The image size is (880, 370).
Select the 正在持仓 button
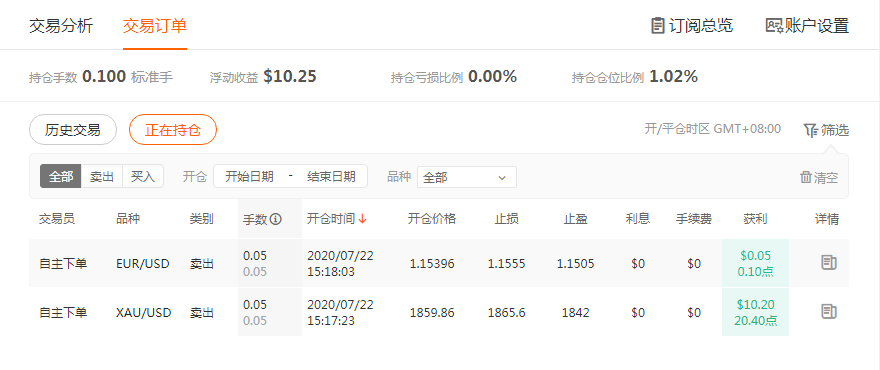tap(173, 130)
